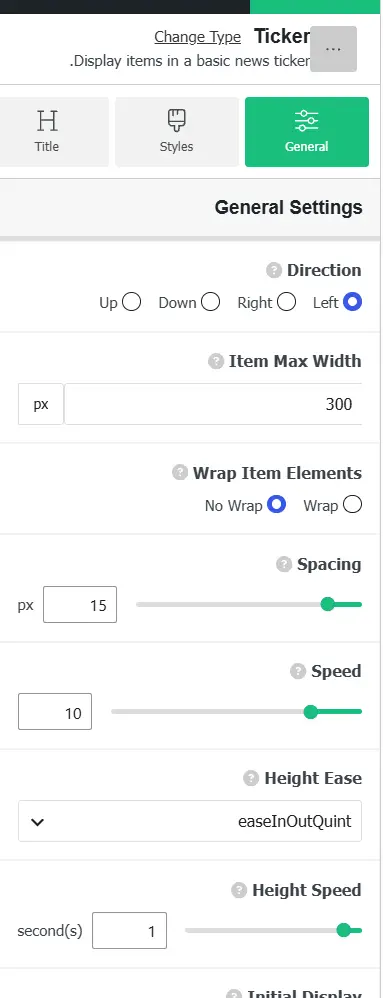Click the help icon next to Direction
383x998 pixels.
(274, 271)
